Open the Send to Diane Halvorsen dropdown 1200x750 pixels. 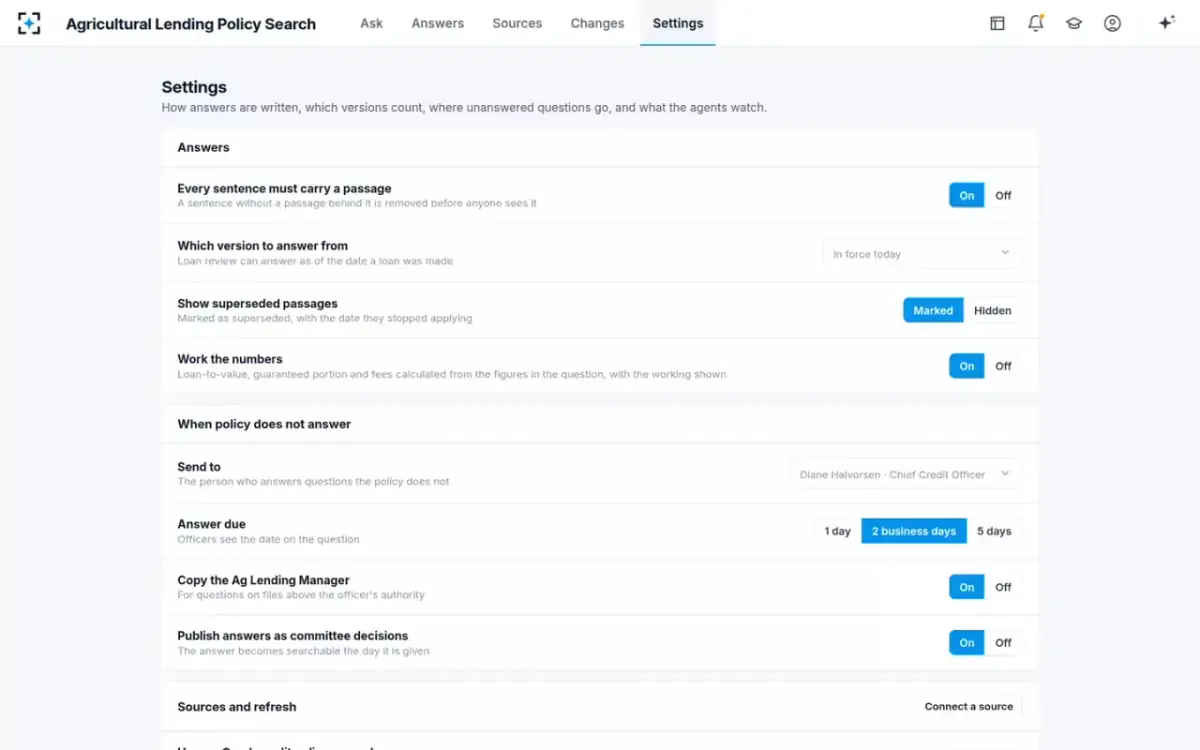coord(905,474)
